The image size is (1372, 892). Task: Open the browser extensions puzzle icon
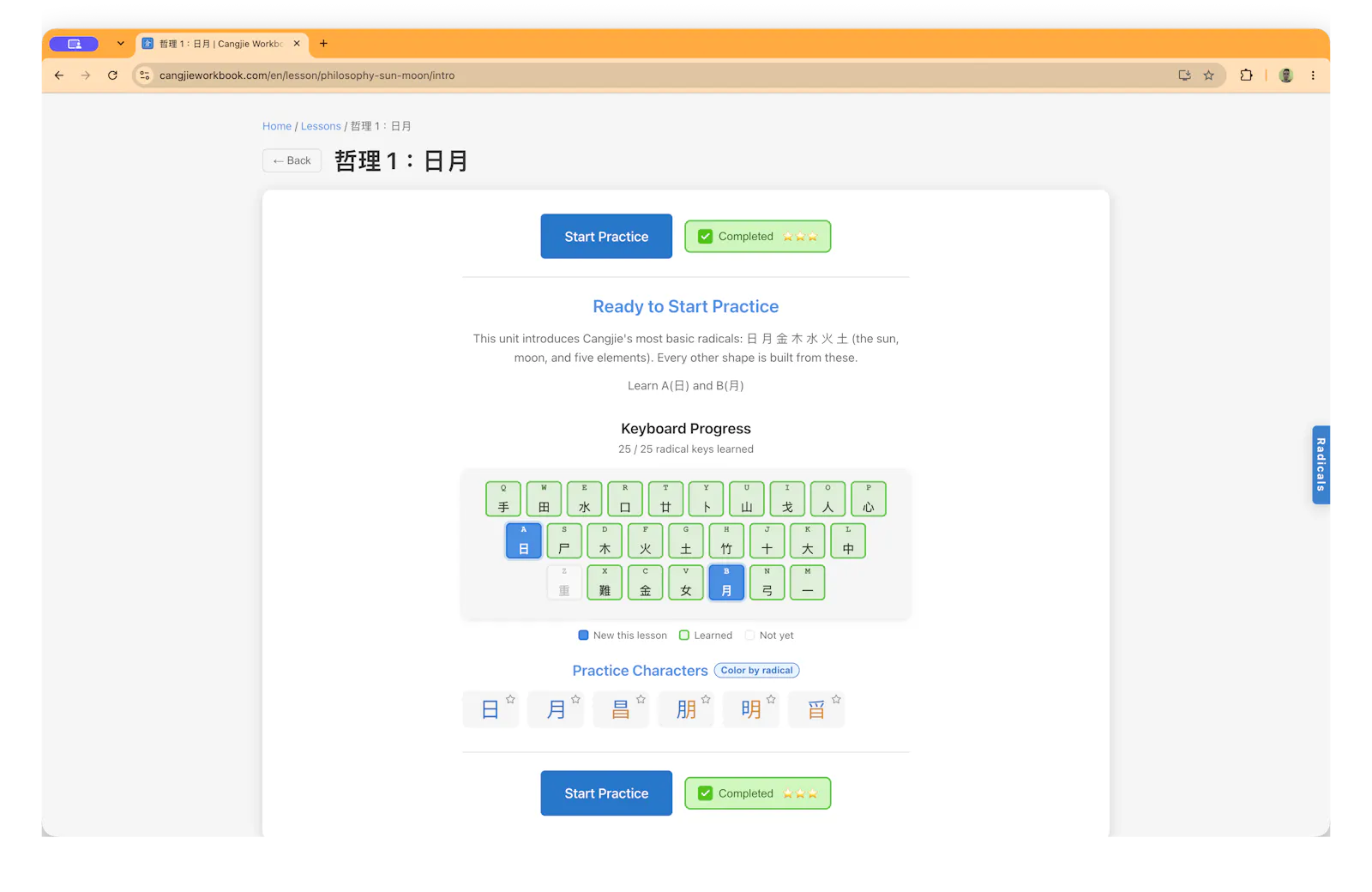coord(1247,75)
